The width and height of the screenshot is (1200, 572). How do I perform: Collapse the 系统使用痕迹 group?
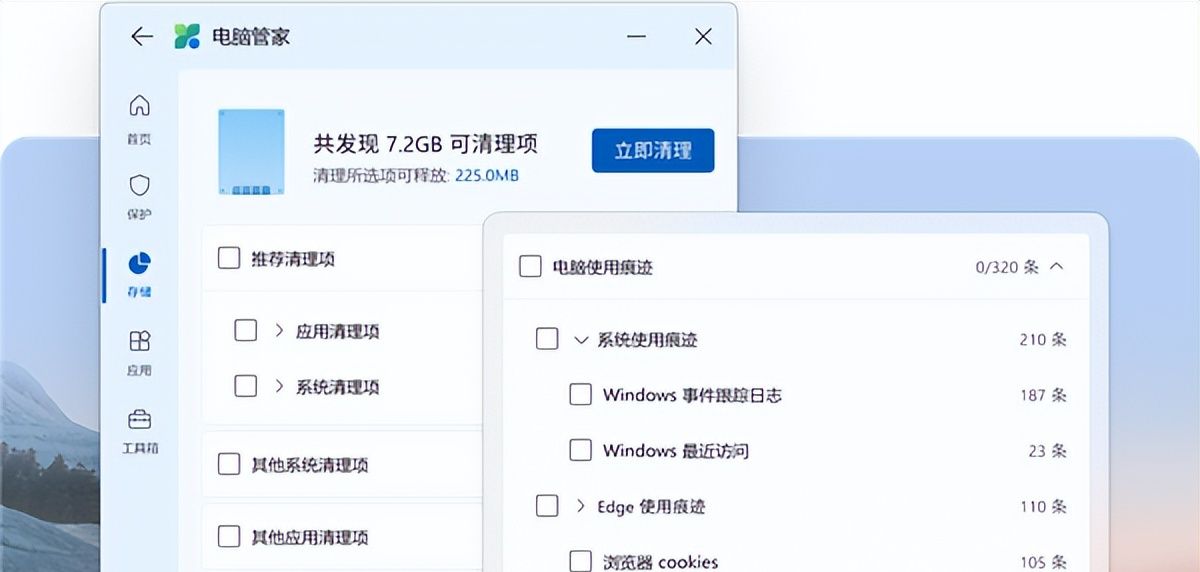(580, 340)
